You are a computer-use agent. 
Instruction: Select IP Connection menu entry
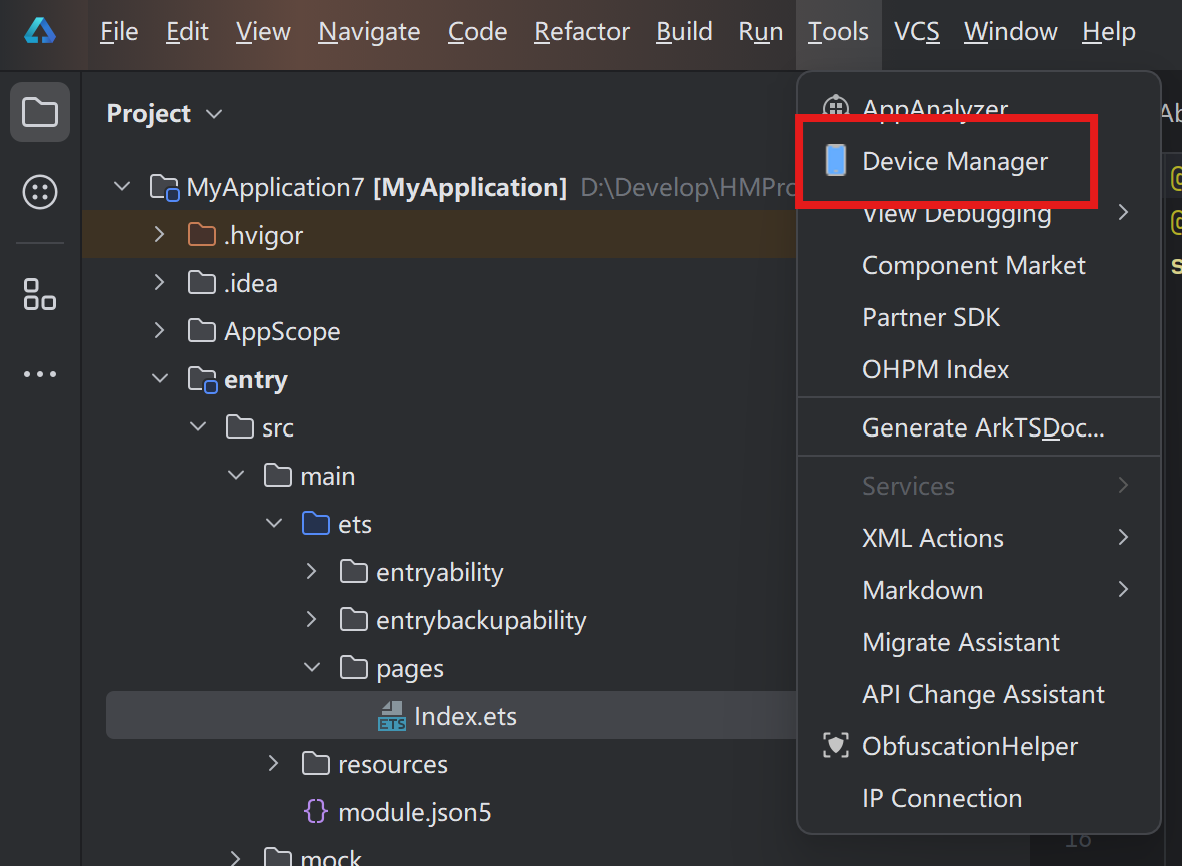978,798
